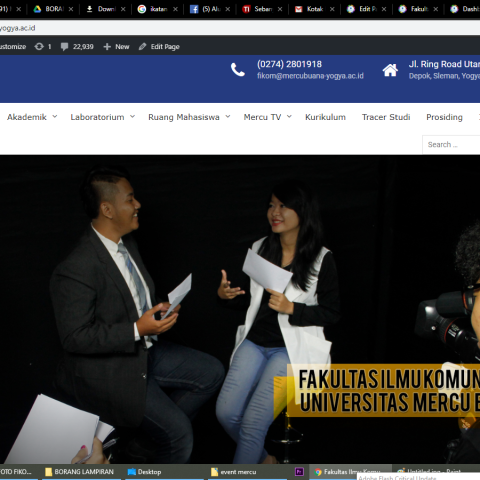
Task: Expand the Akademik dropdown chevron
Action: tap(55, 116)
